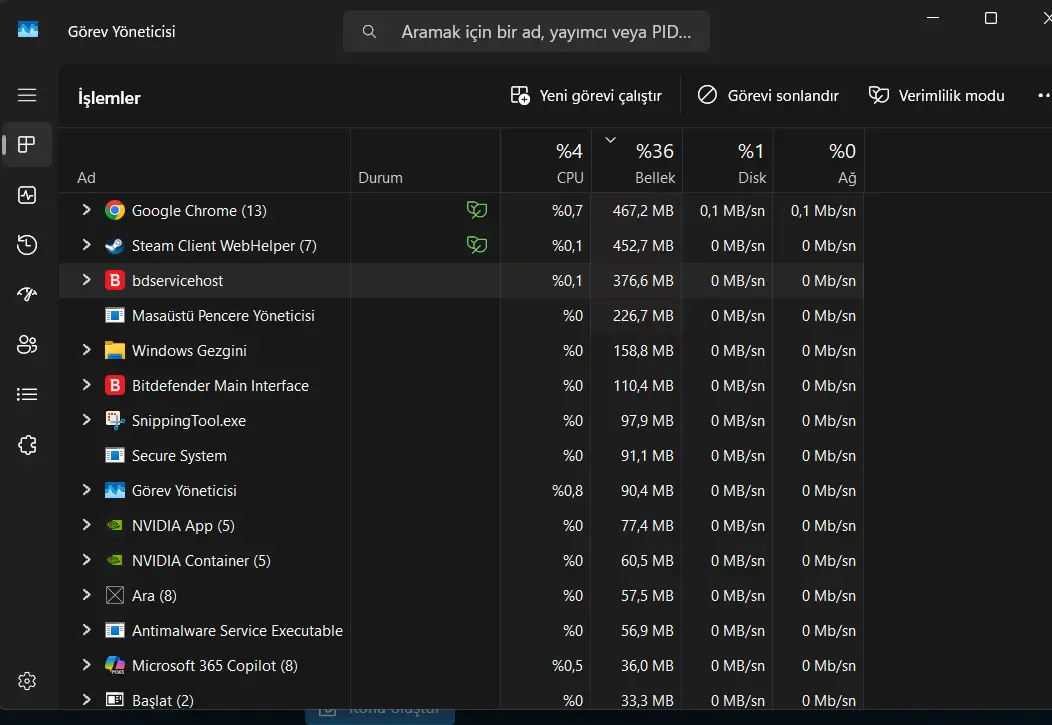Click the Antimalware Service Executable icon
Image resolution: width=1052 pixels, height=725 pixels.
(115, 630)
